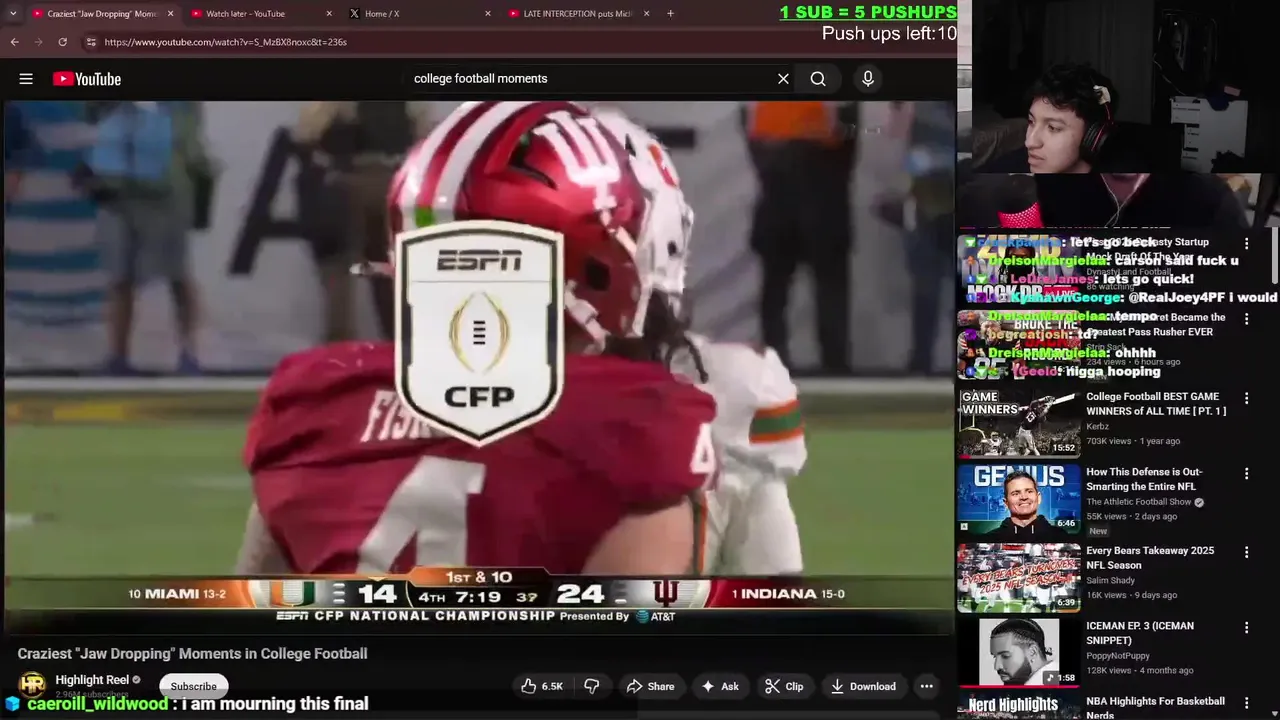The image size is (1280, 720).
Task: Click the Download button
Action: (863, 686)
